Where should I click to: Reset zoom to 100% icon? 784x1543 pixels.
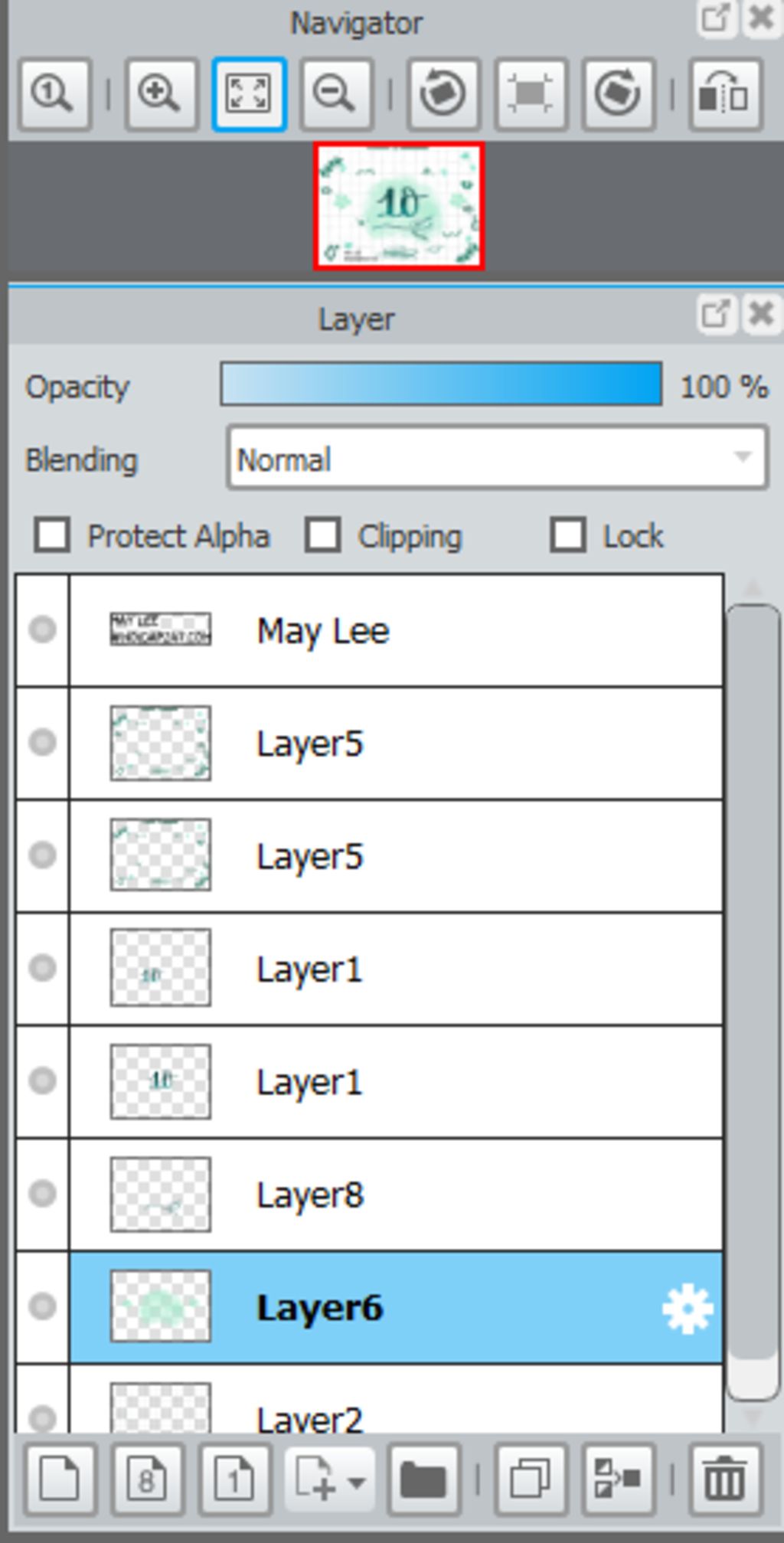(55, 94)
